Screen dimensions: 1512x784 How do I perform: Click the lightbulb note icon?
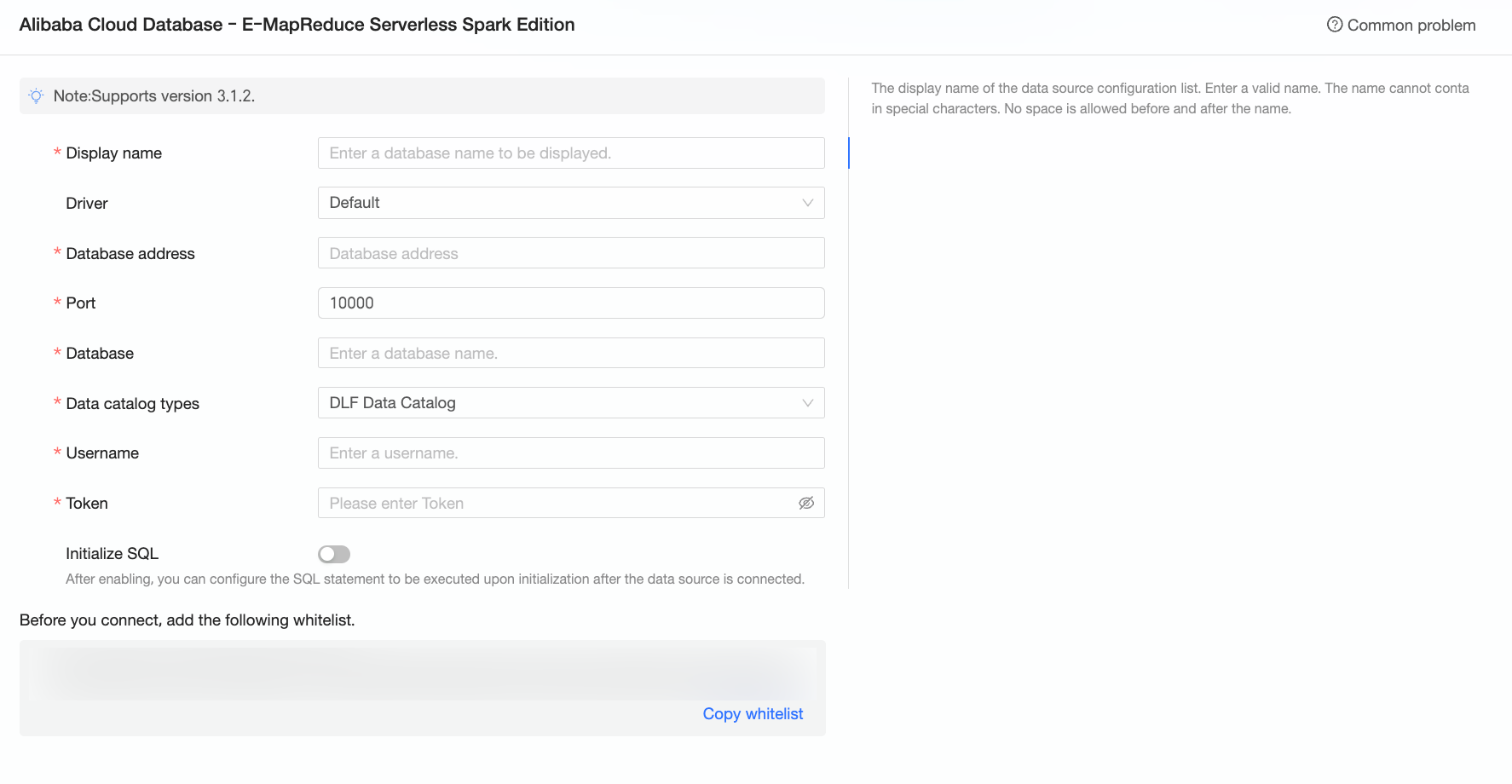tap(36, 96)
